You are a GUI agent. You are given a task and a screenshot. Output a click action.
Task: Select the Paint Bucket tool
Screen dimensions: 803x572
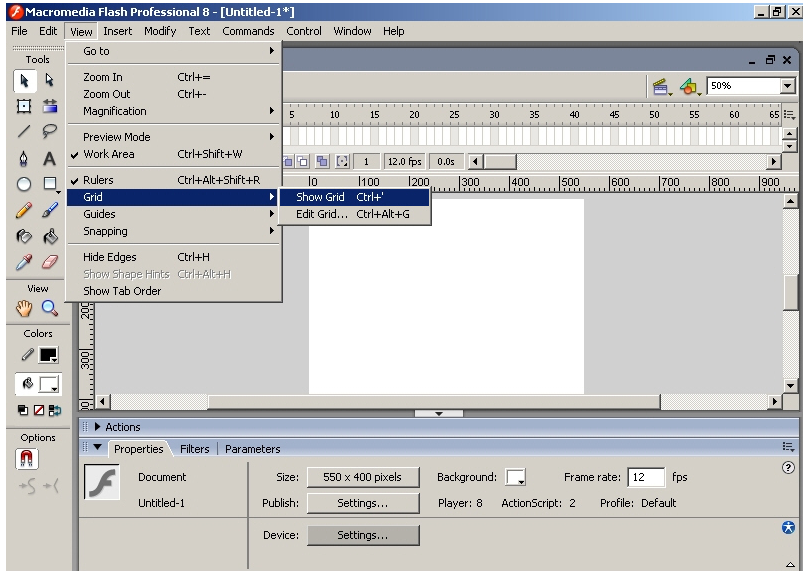[50, 236]
